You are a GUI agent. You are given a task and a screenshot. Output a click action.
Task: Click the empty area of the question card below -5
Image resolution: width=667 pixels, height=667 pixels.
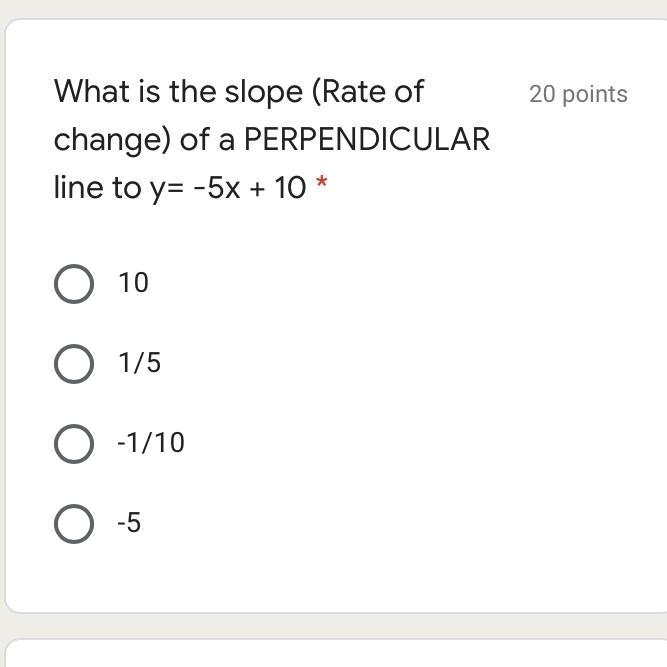pos(330,575)
